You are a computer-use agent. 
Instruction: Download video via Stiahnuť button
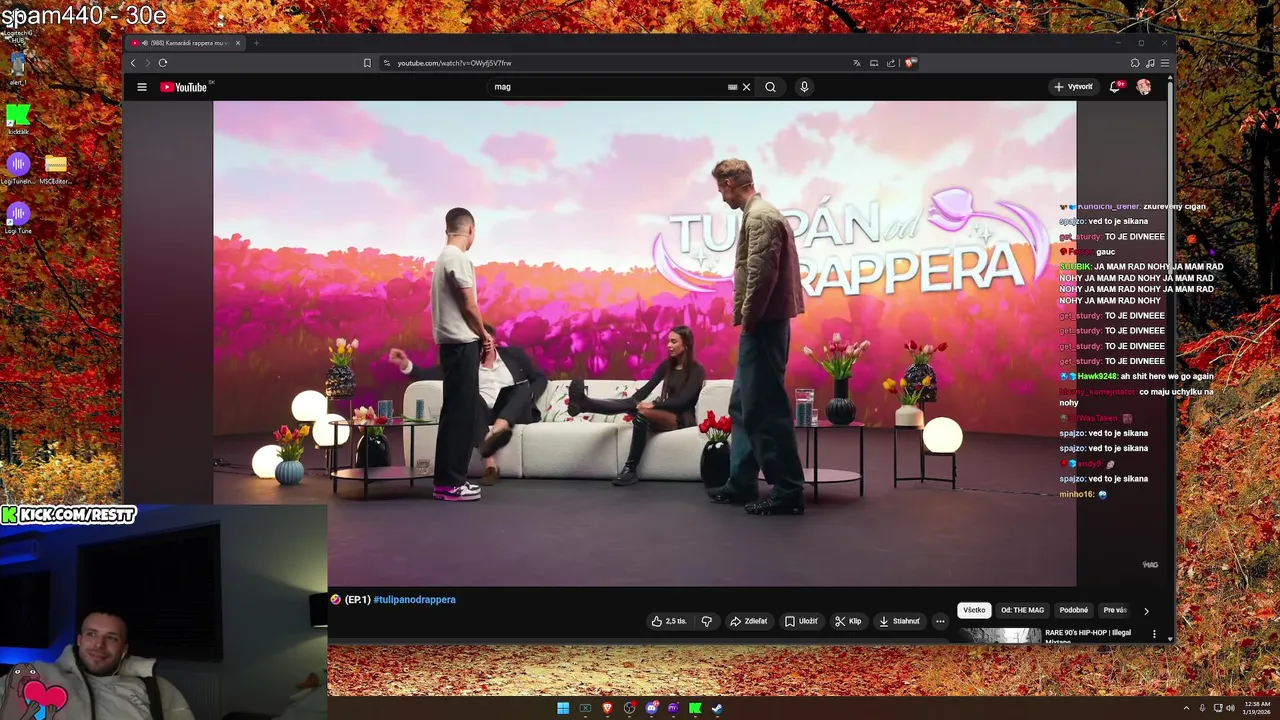(899, 621)
